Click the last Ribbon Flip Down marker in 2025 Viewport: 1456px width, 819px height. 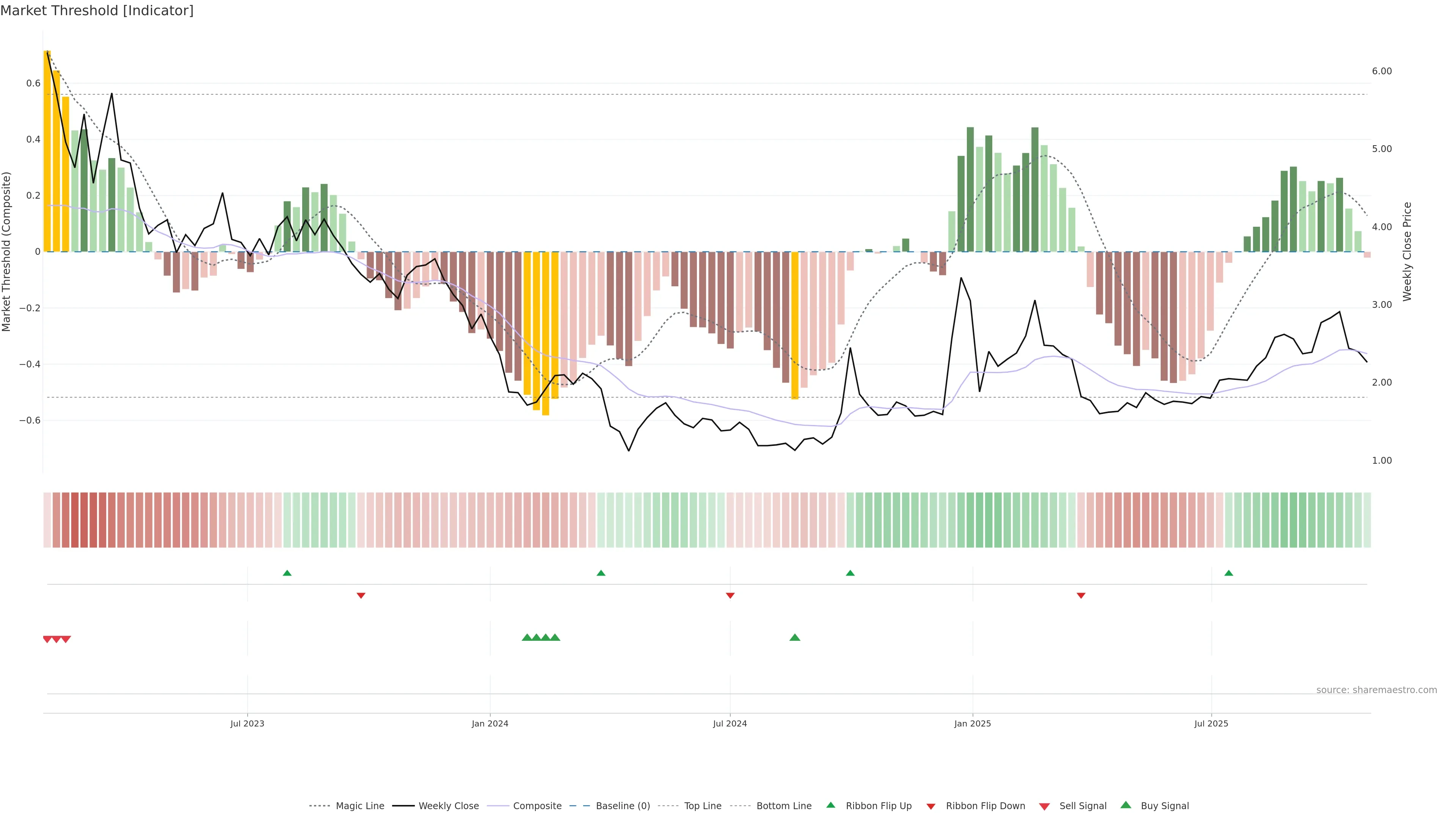coord(1081,596)
